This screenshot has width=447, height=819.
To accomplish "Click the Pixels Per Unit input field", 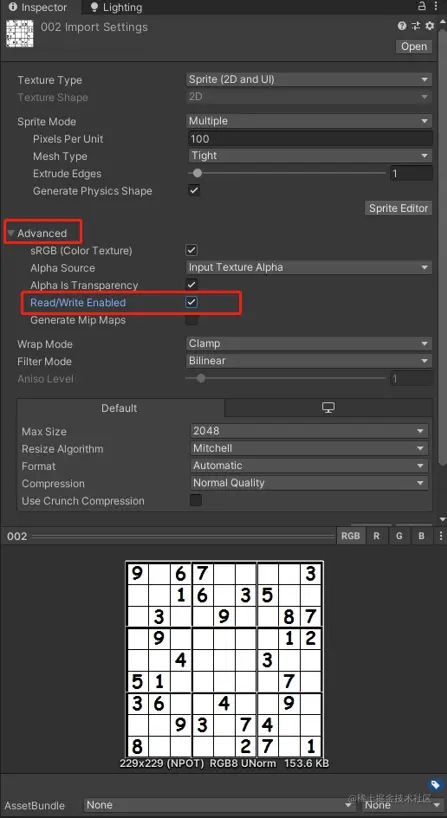I will click(x=309, y=138).
